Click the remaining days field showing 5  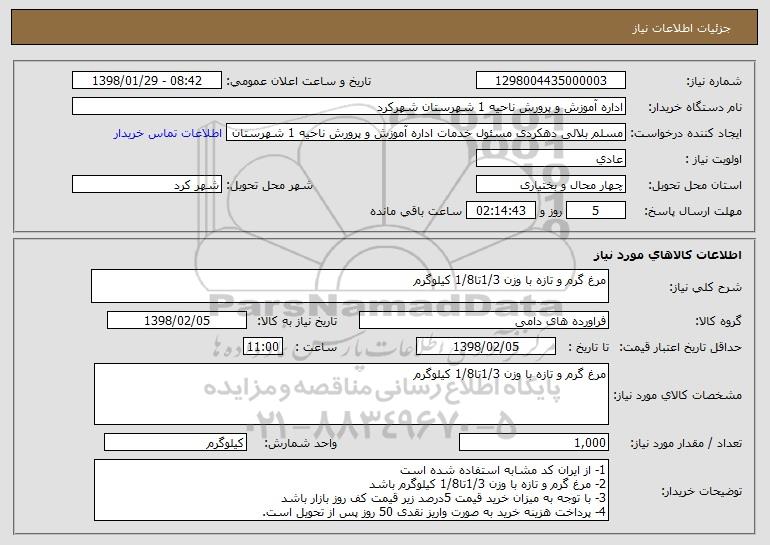point(596,211)
